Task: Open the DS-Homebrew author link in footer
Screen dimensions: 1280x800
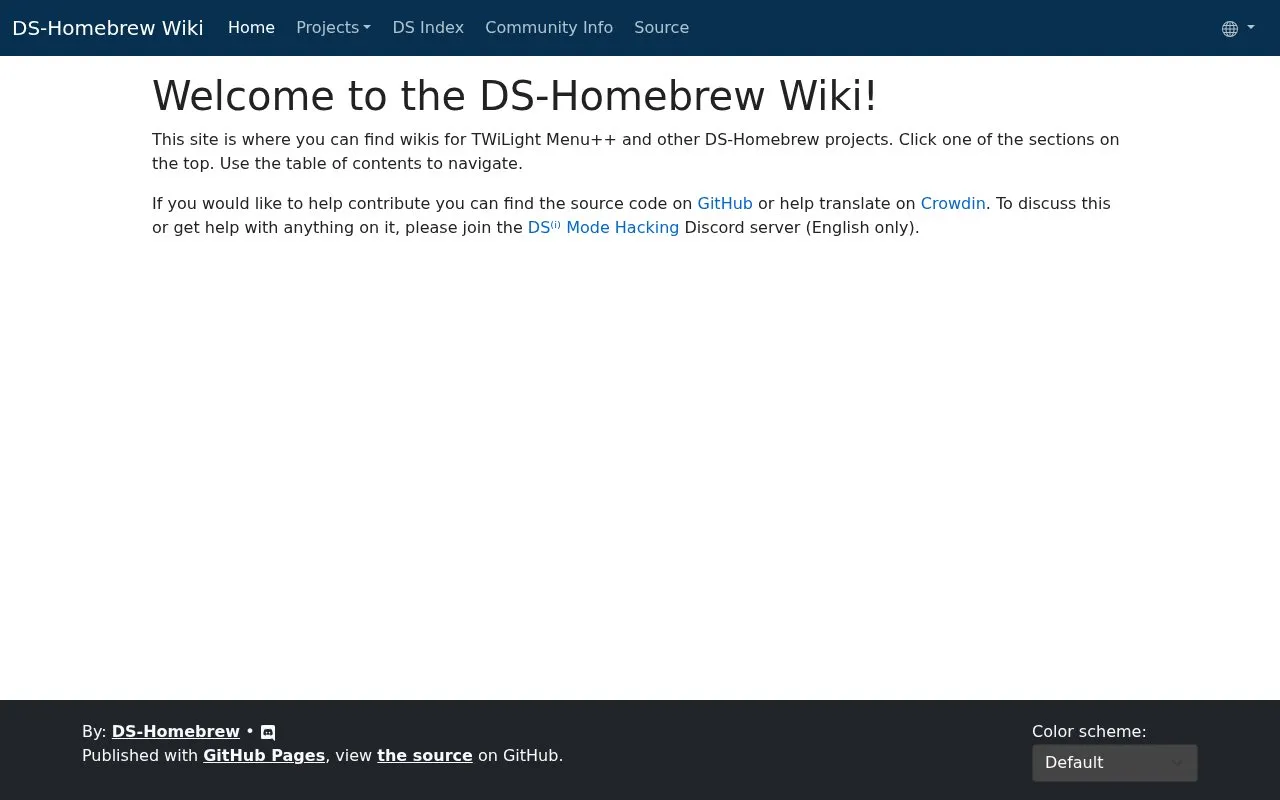Action: coord(176,731)
